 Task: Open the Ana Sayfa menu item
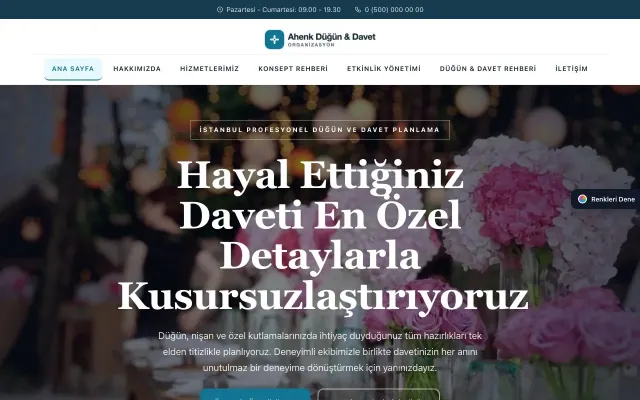pos(73,69)
